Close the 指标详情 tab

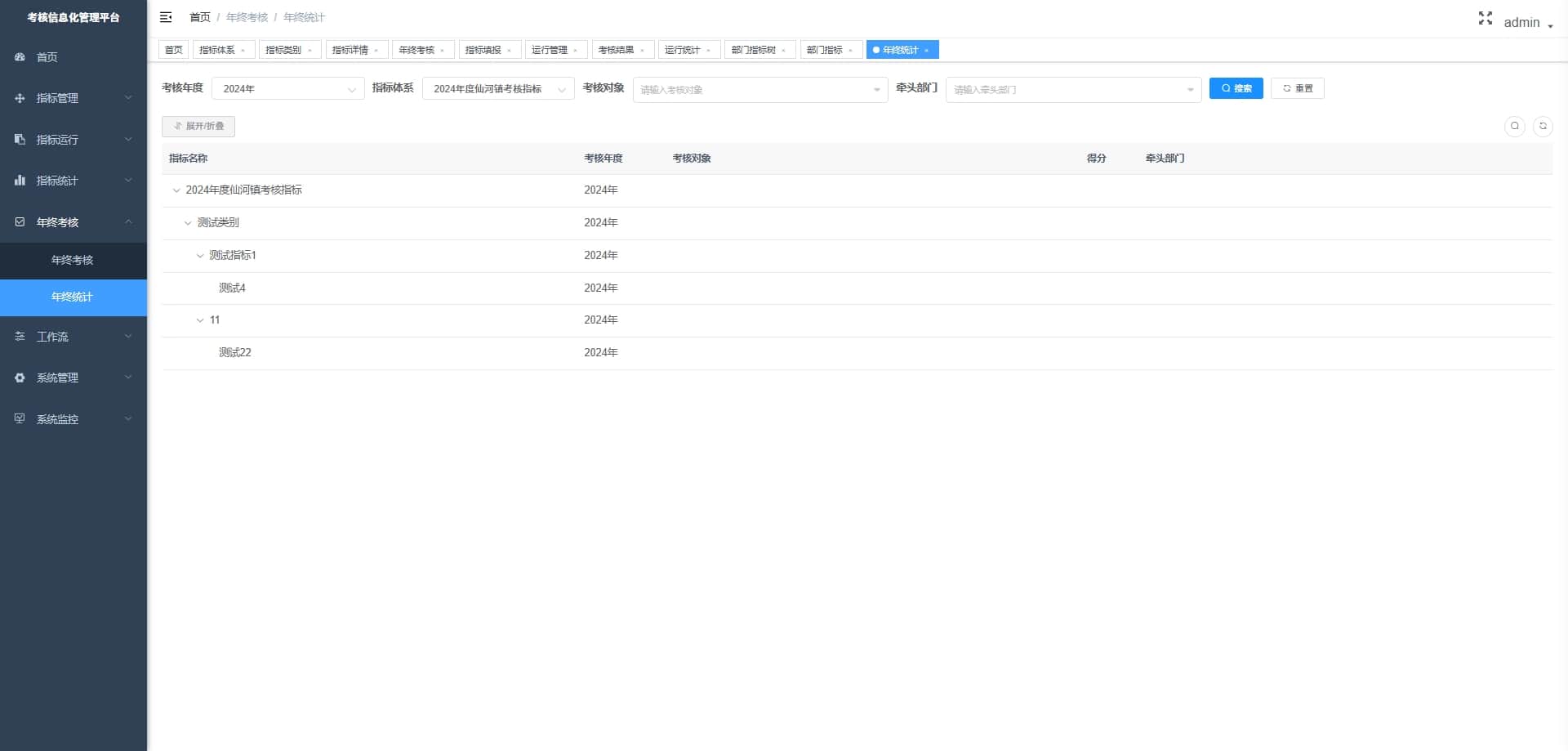(376, 51)
